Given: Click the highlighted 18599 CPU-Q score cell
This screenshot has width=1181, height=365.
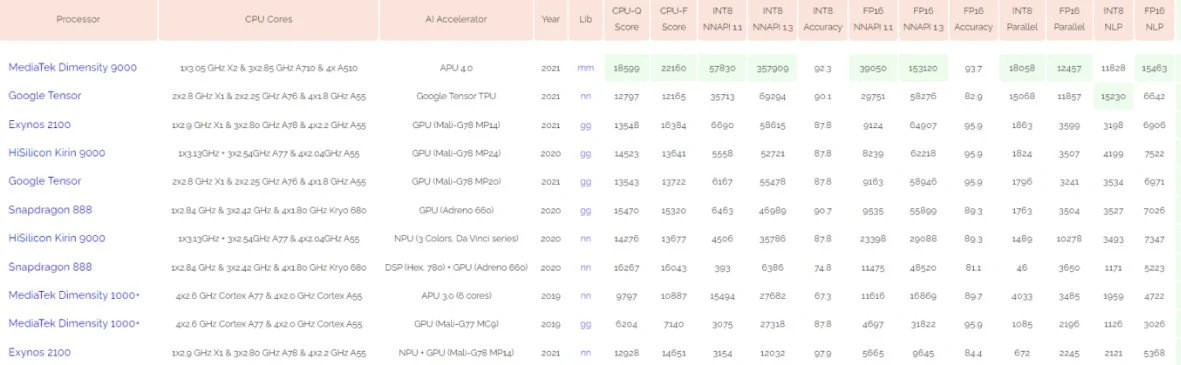Looking at the screenshot, I should [627, 68].
